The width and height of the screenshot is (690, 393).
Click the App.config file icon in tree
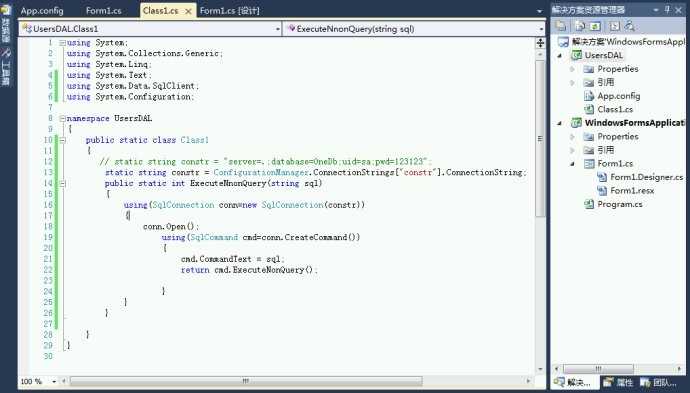point(589,96)
